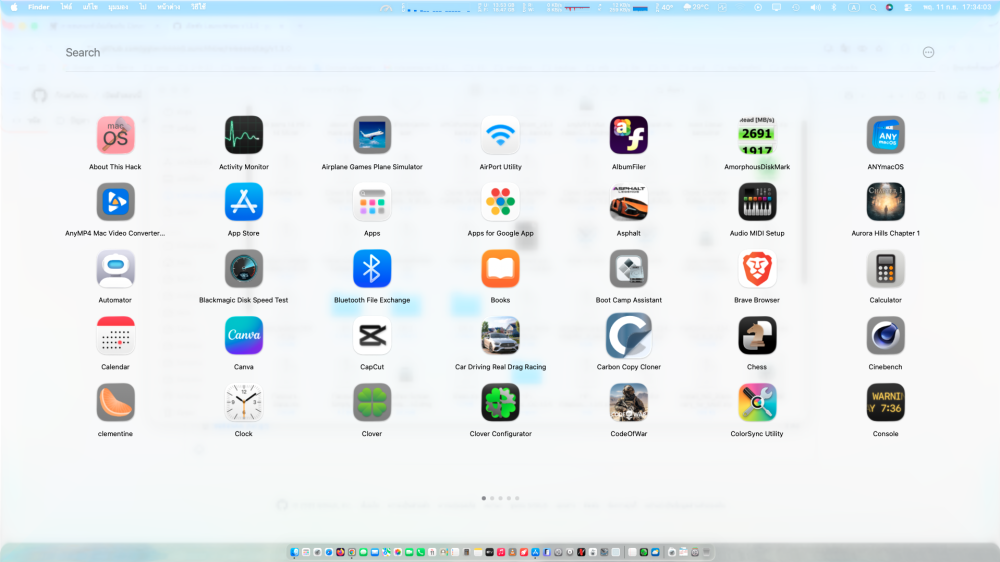Open the Apple menu
The height and width of the screenshot is (562, 1000).
pos(13,7)
